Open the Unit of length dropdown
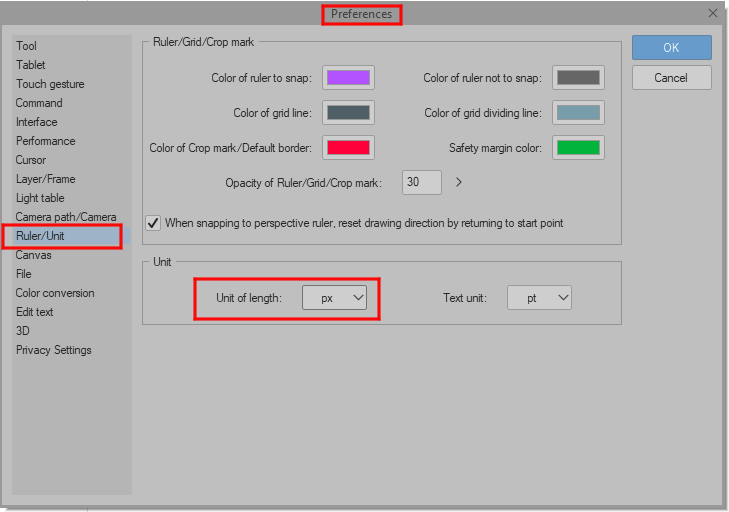This screenshot has width=729, height=512. pos(334,298)
